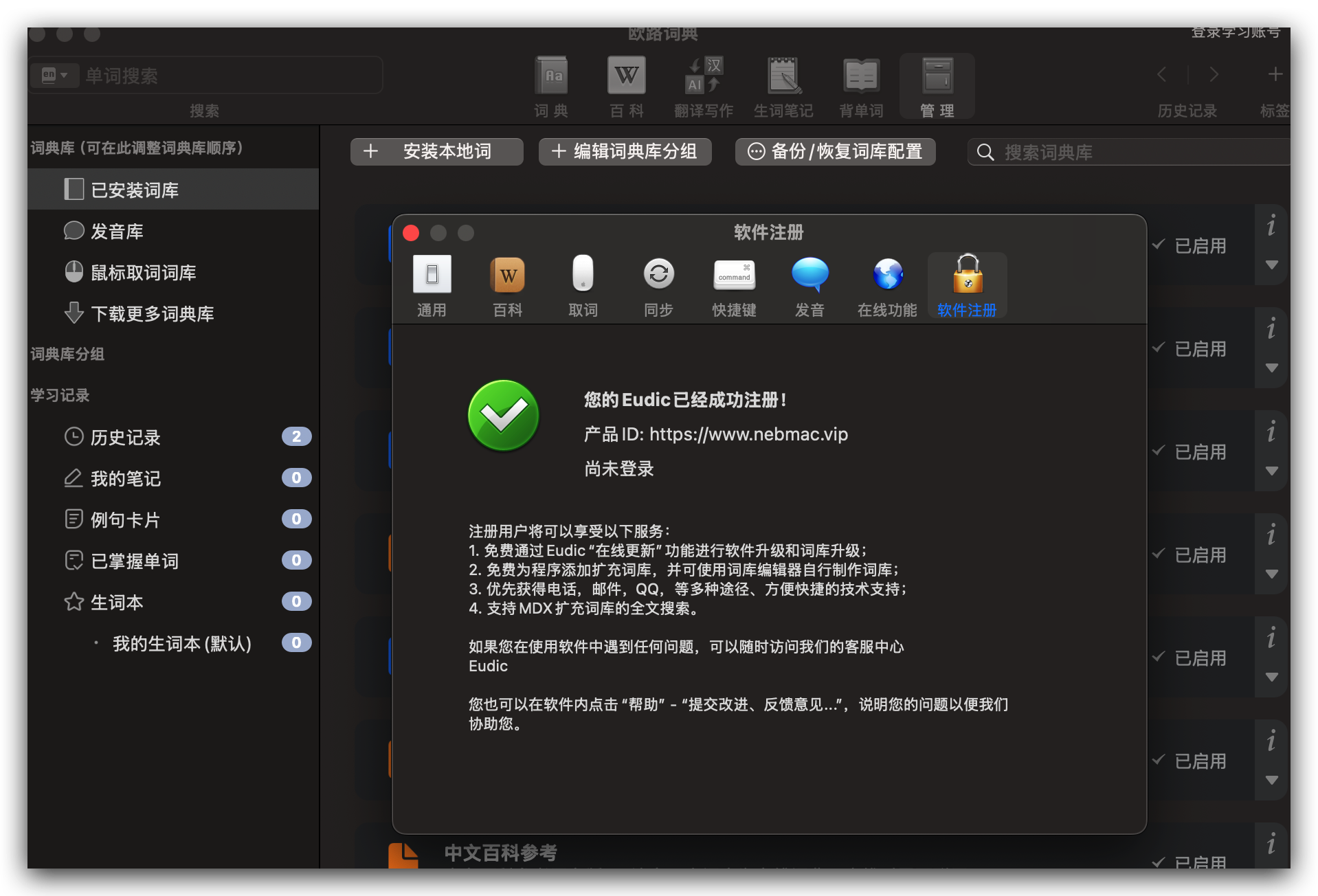Toggle the first 已启用 enabled checkmark

coord(1159,245)
